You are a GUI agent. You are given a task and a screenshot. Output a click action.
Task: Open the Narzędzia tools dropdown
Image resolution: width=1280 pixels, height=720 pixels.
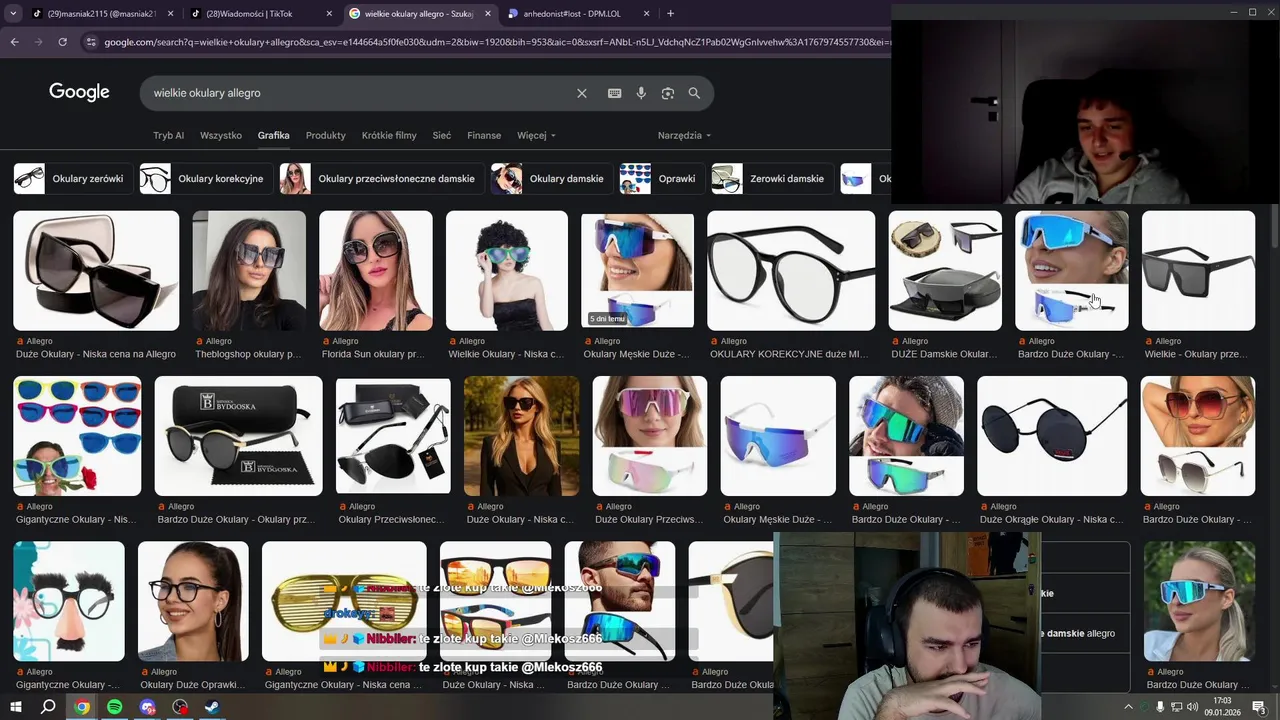(x=684, y=135)
